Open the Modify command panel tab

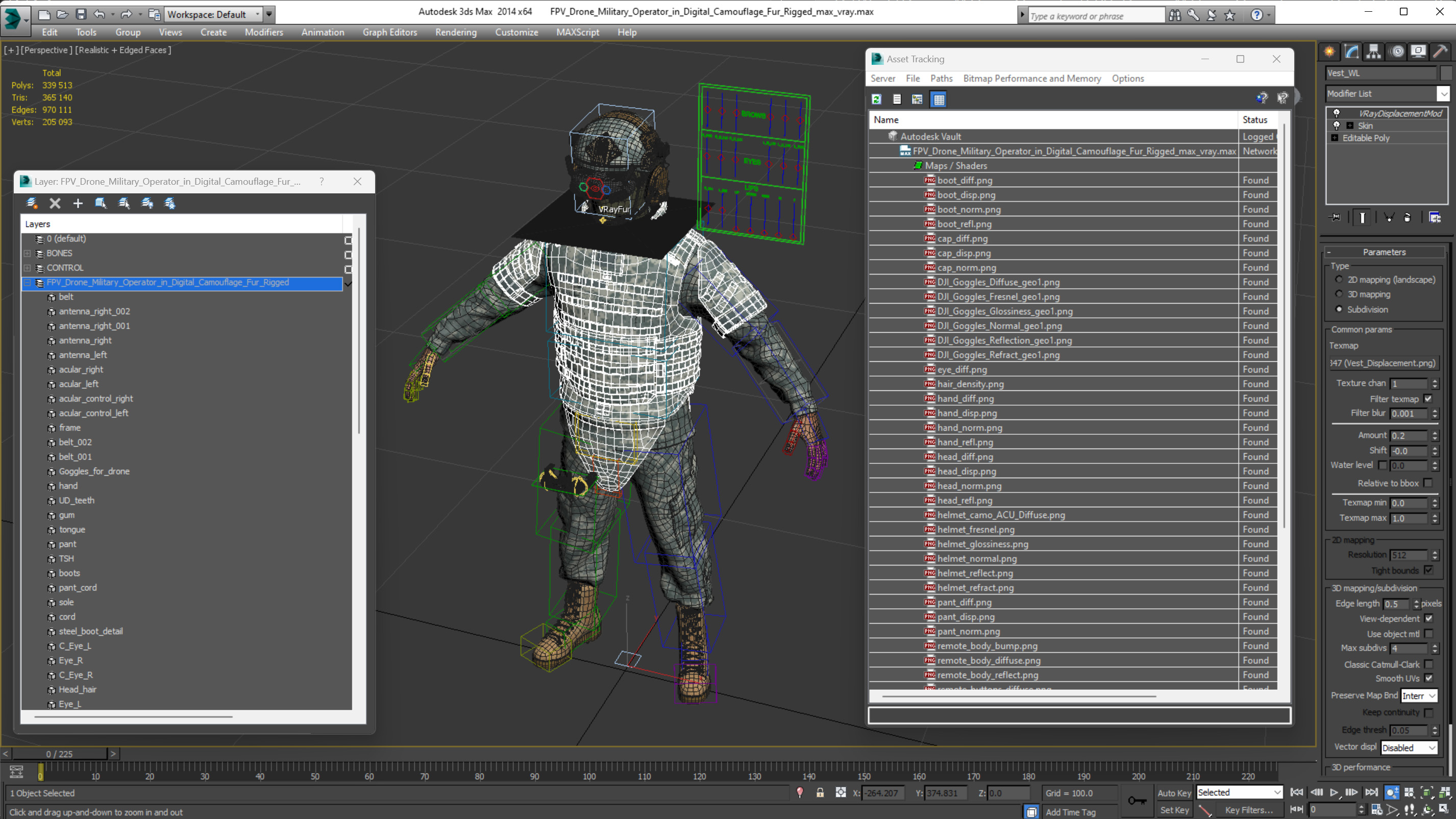point(1351,52)
